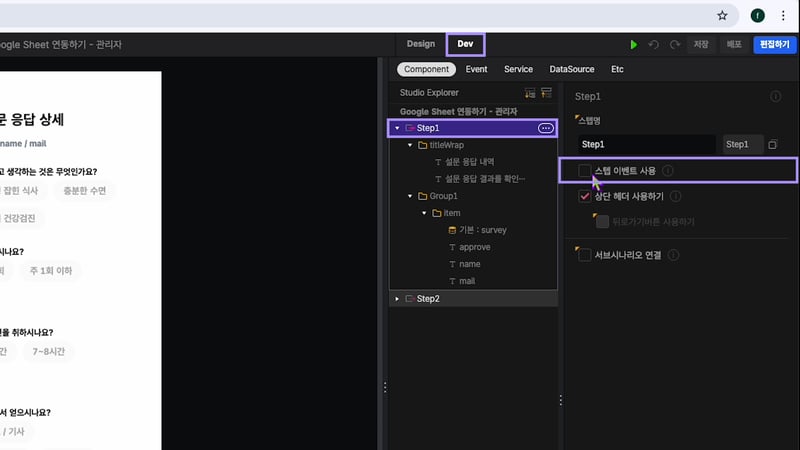This screenshot has height=450, width=800.
Task: Select the Component tab
Action: click(x=426, y=69)
